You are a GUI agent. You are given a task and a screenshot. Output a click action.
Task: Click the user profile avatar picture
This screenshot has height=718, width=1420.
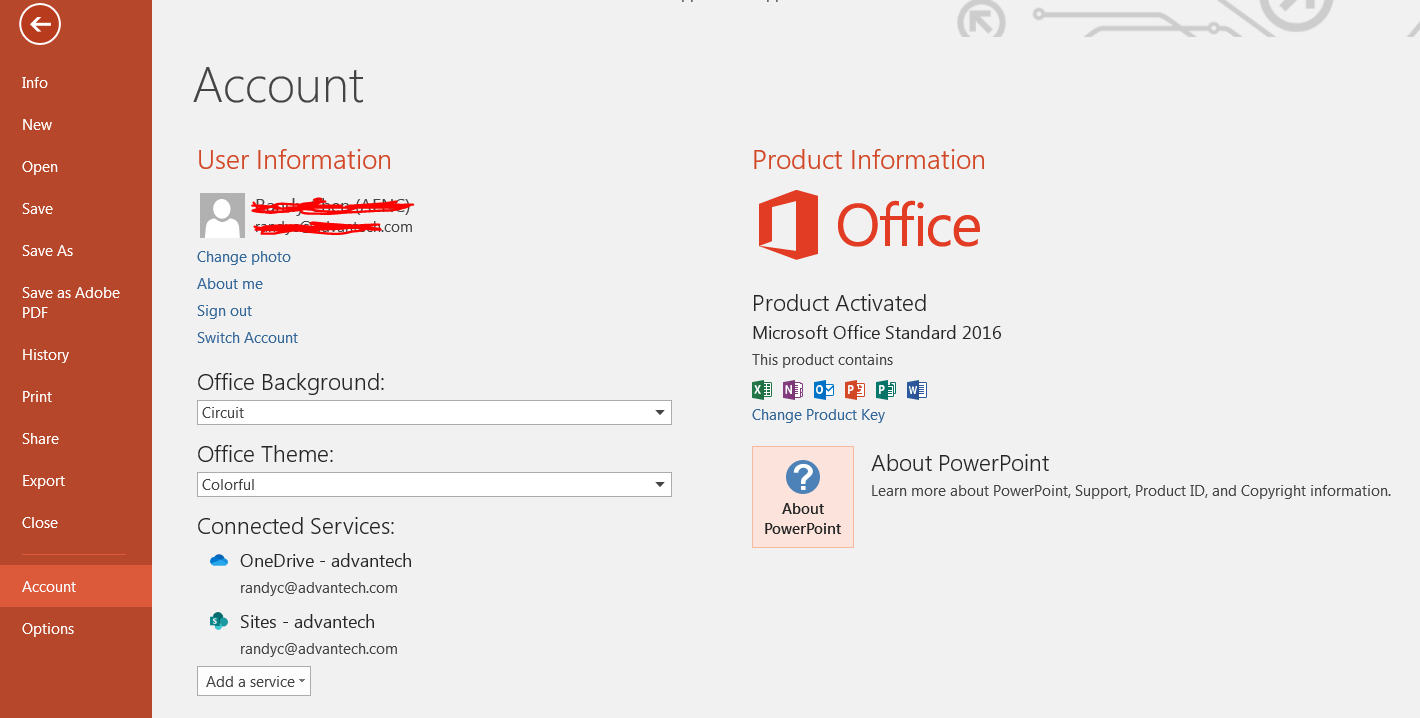tap(222, 215)
